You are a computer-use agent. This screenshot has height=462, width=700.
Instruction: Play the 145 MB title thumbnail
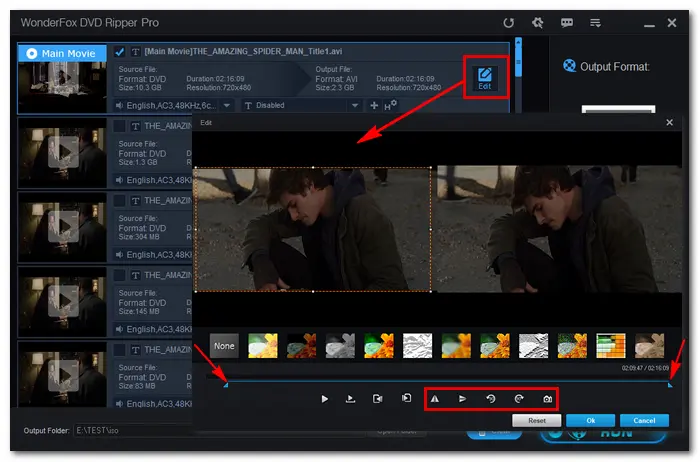(63, 301)
